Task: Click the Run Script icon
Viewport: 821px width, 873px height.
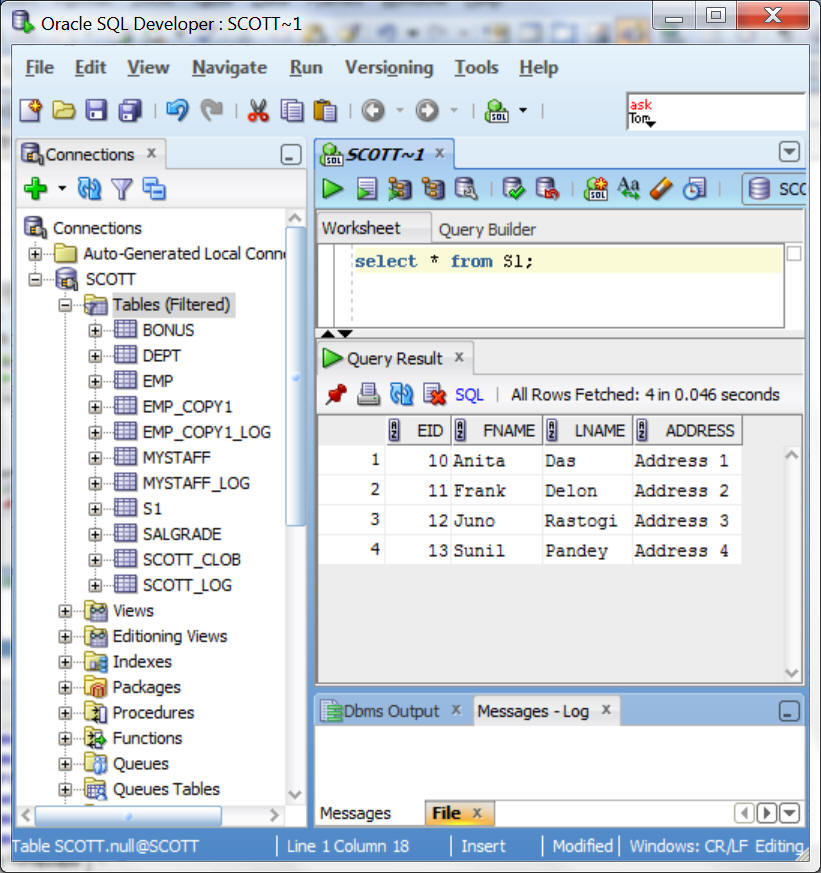Action: pyautogui.click(x=367, y=188)
